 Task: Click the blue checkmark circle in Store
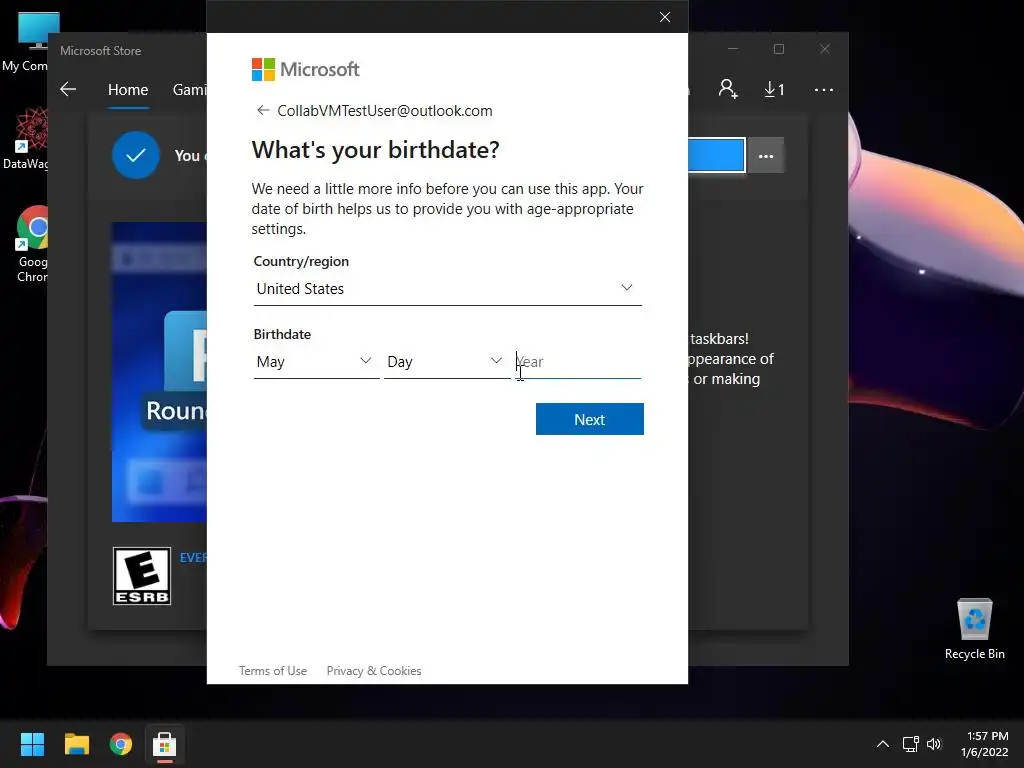tap(135, 155)
